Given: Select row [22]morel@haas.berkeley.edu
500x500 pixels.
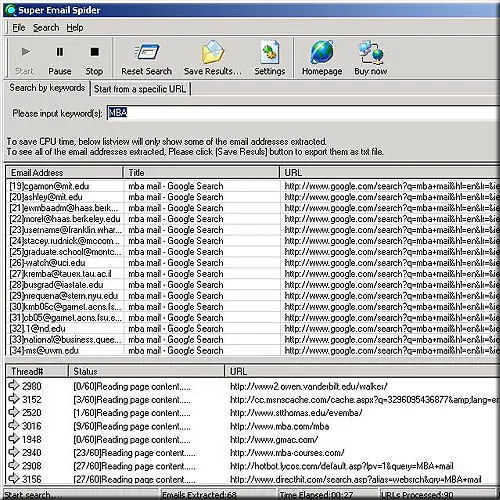Looking at the screenshot, I should click(x=252, y=219).
